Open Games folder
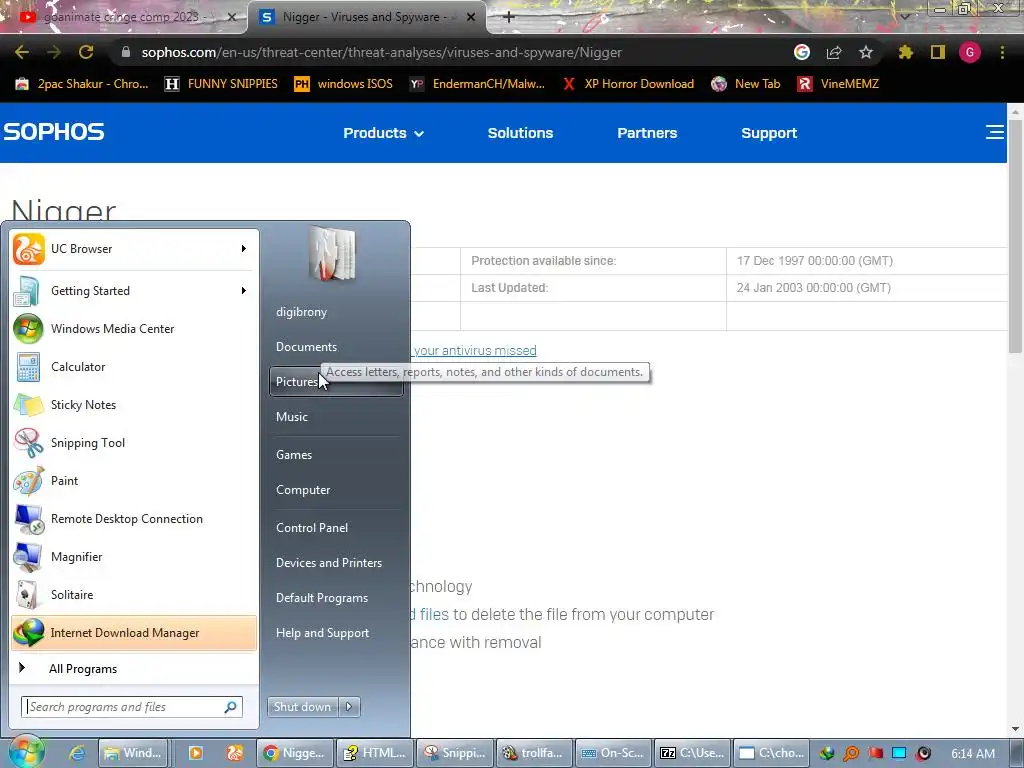1024x768 pixels. (x=336, y=455)
